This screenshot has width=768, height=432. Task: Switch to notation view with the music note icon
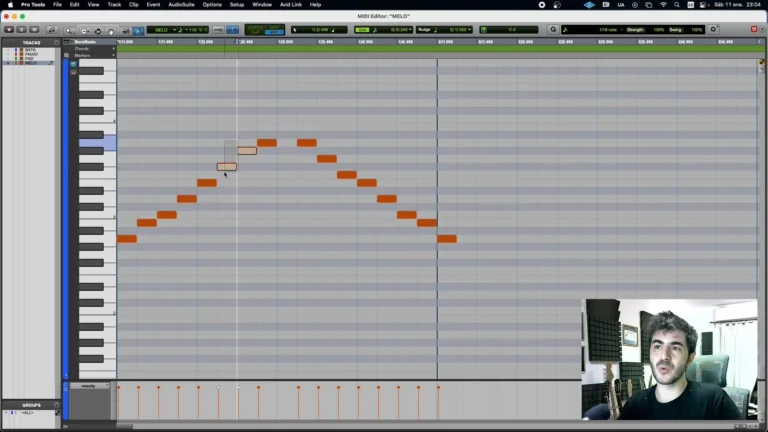coord(52,30)
